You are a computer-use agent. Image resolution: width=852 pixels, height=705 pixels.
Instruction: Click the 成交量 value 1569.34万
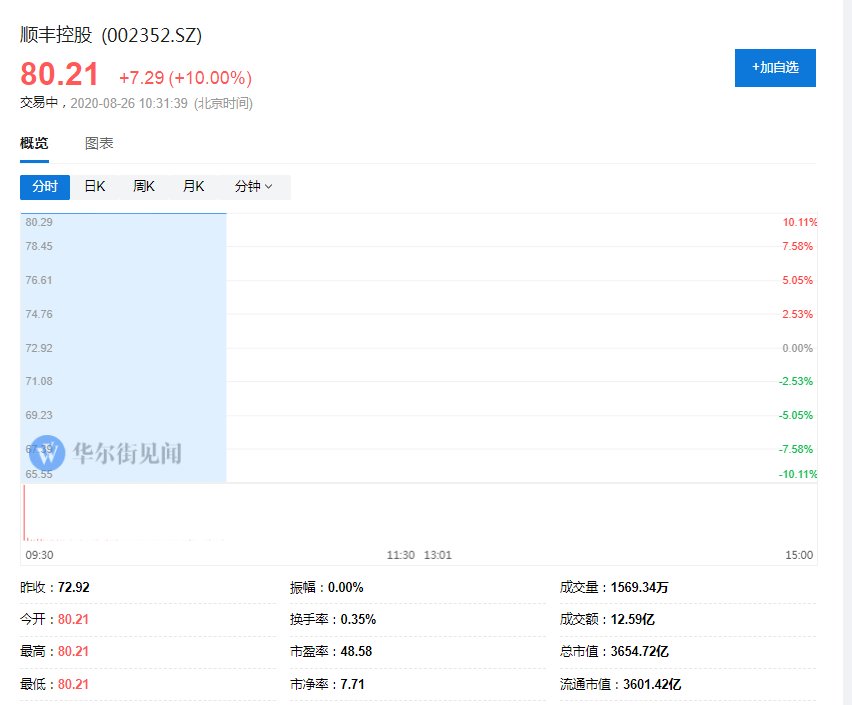(640, 588)
